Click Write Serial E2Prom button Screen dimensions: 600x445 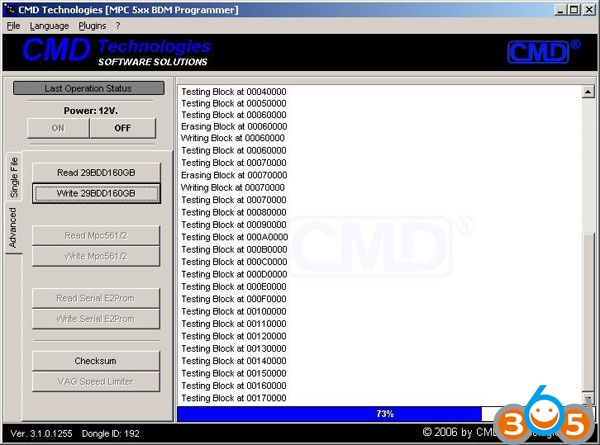[x=96, y=319]
